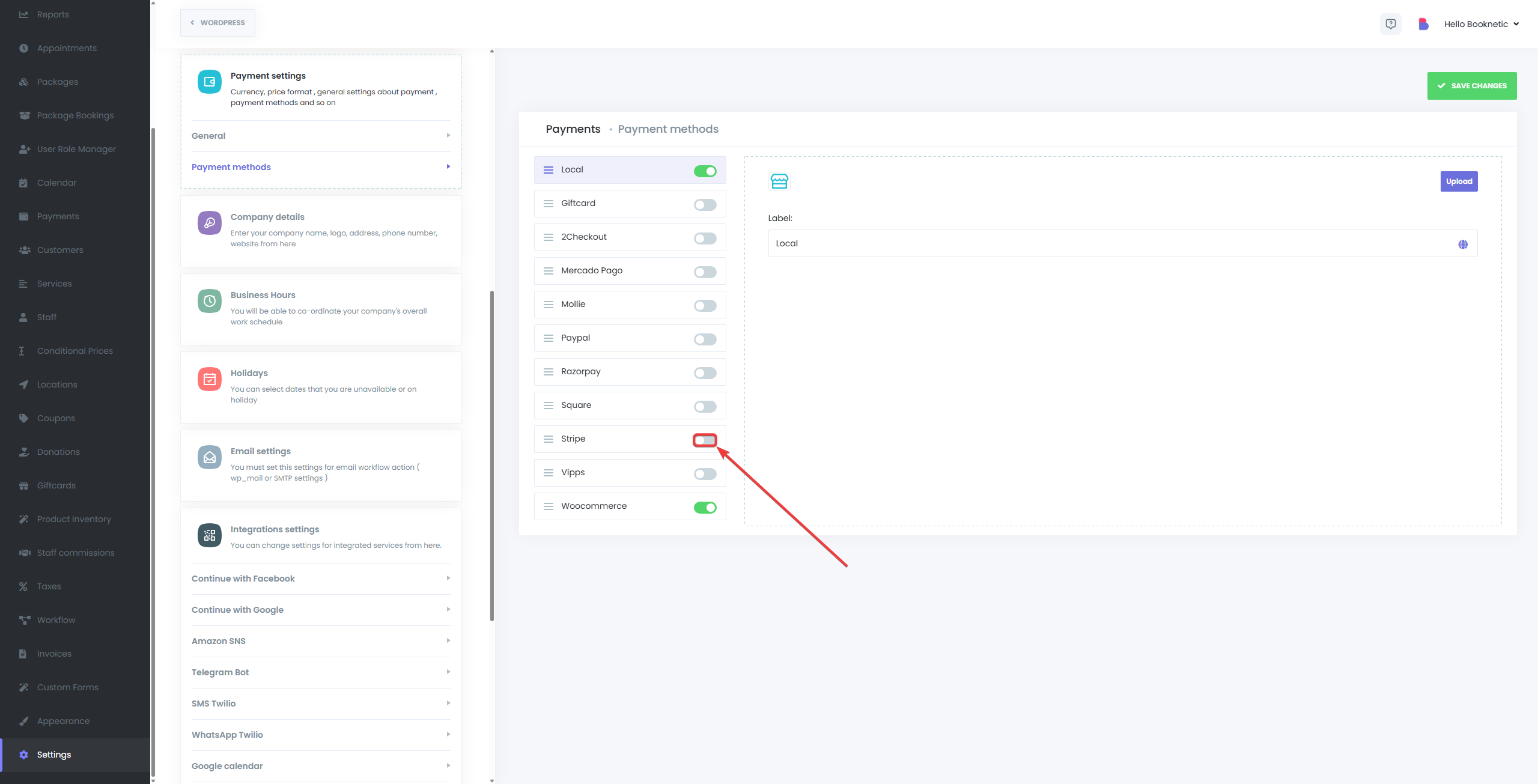This screenshot has height=784, width=1538.
Task: Click the Booknetic logo icon
Action: pyautogui.click(x=1423, y=24)
